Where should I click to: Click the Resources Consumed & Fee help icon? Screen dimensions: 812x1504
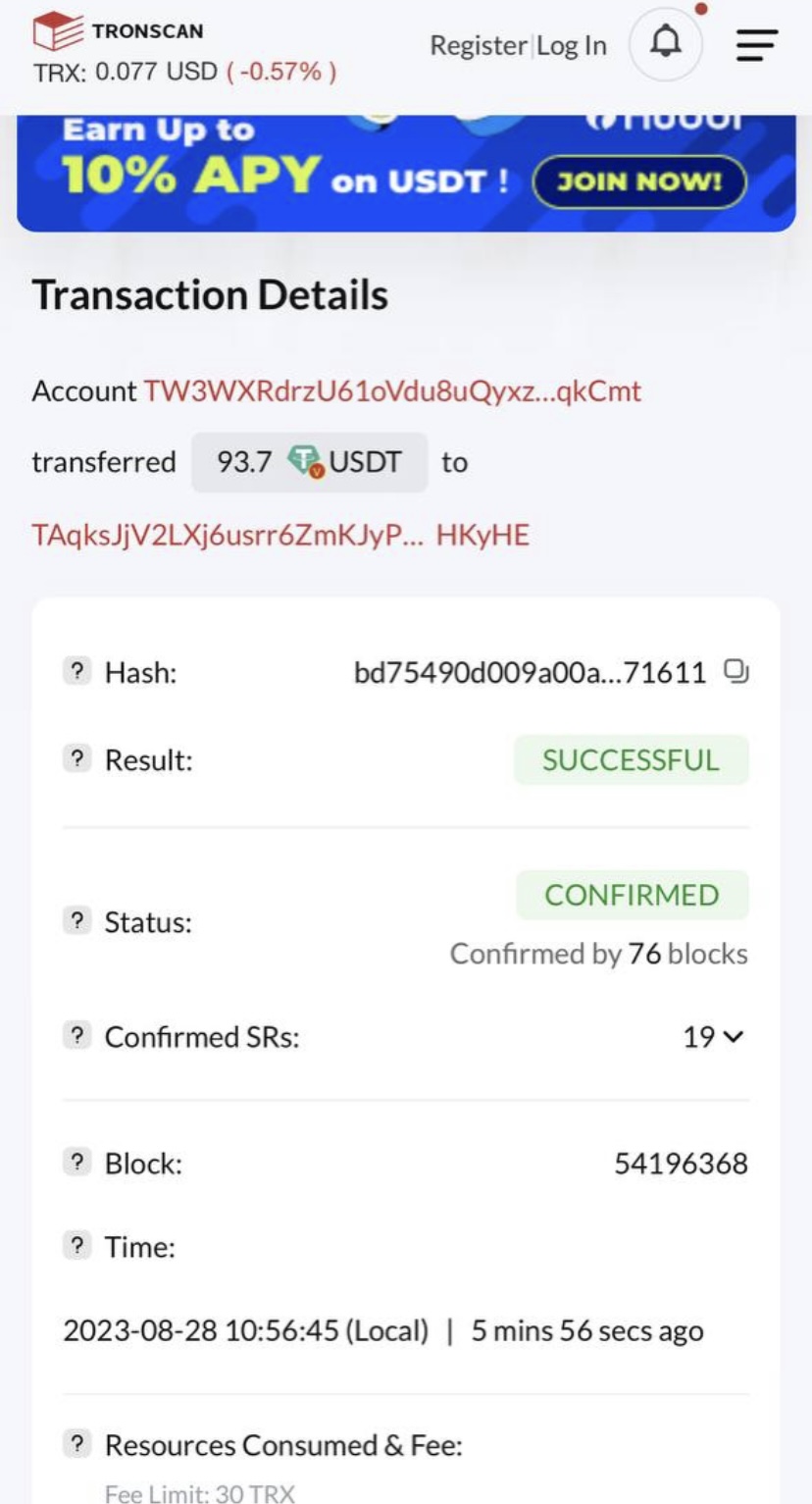[x=76, y=1444]
